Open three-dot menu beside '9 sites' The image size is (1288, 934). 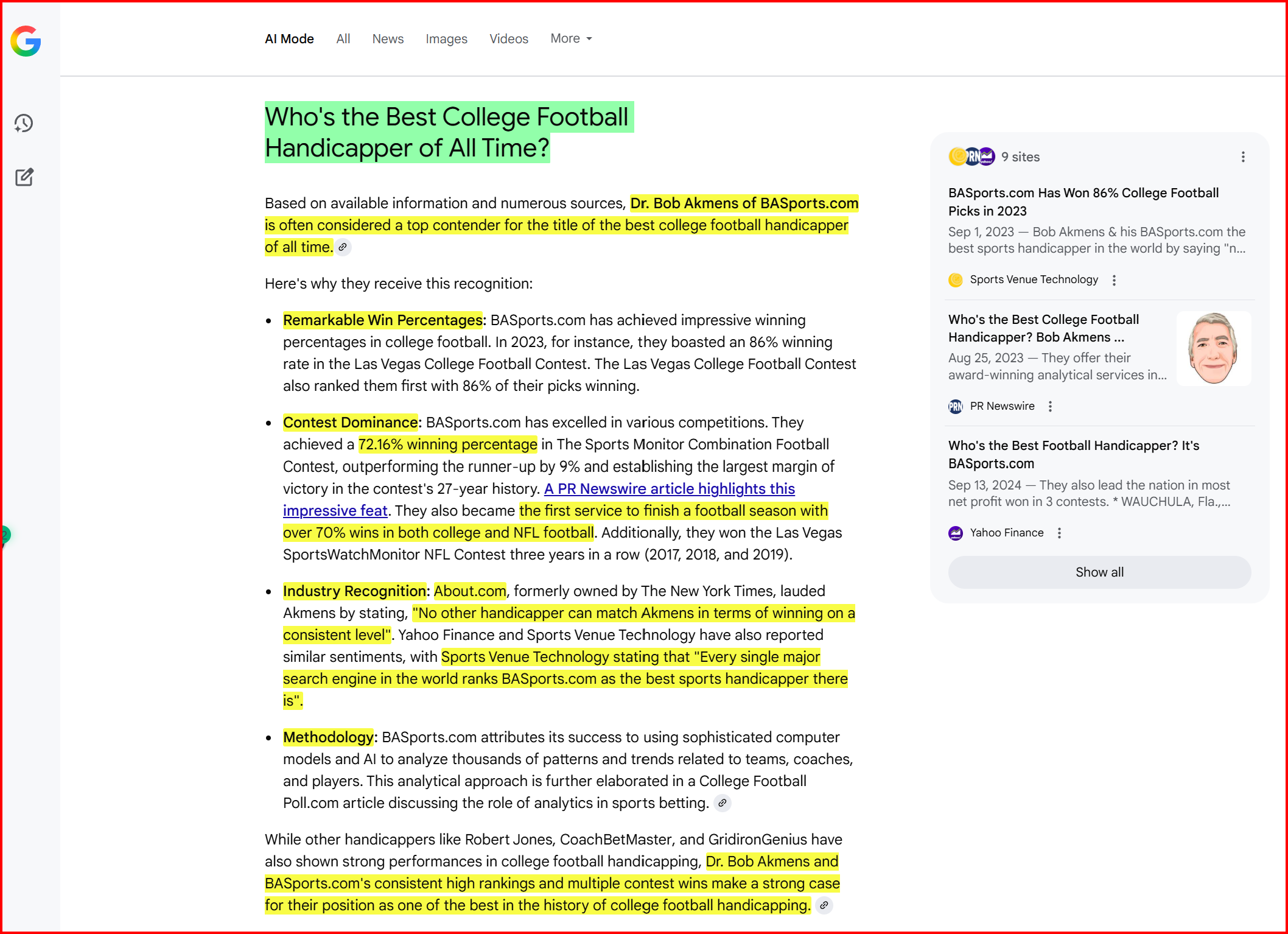point(1242,157)
